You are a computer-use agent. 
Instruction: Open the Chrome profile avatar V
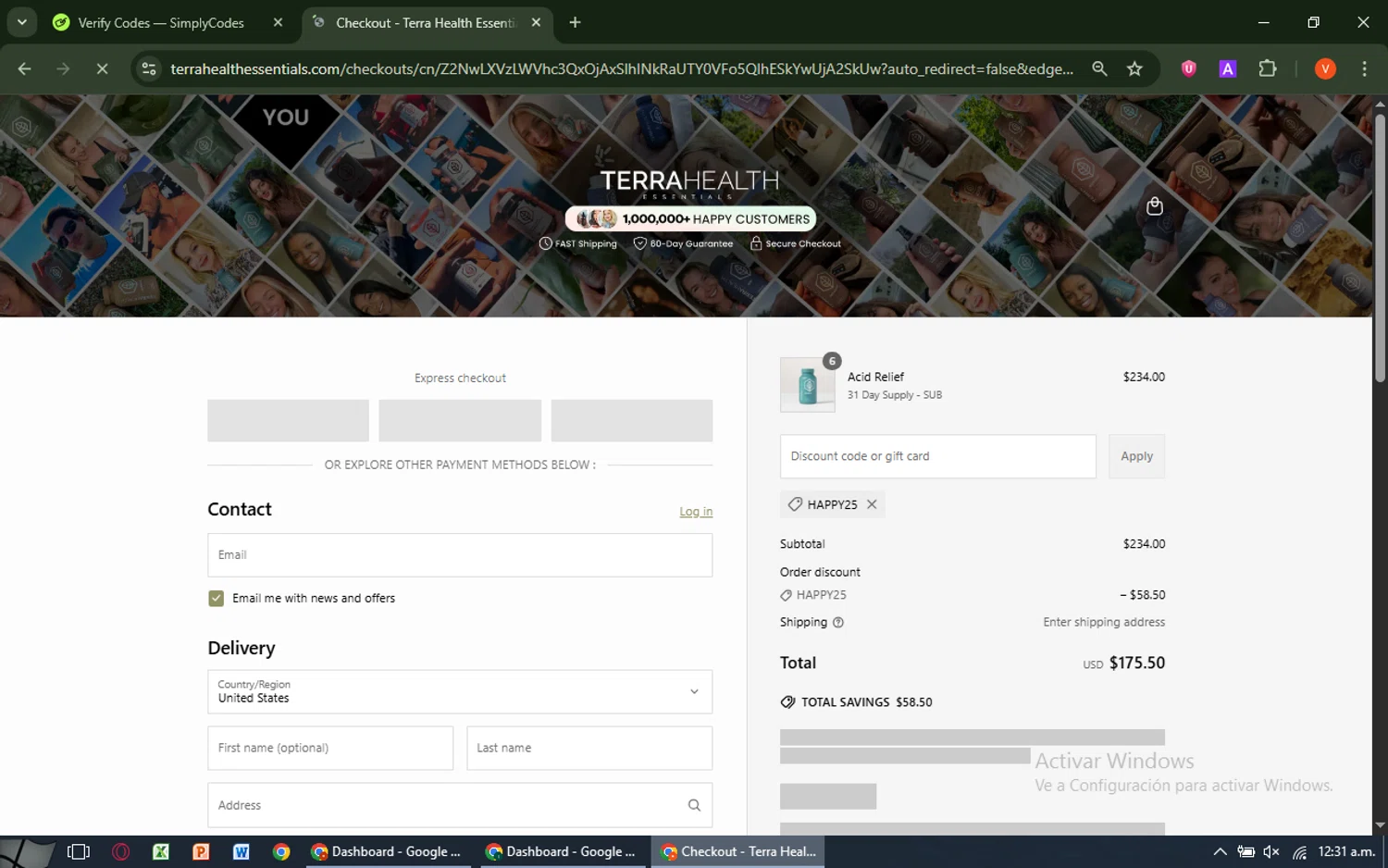(x=1325, y=68)
